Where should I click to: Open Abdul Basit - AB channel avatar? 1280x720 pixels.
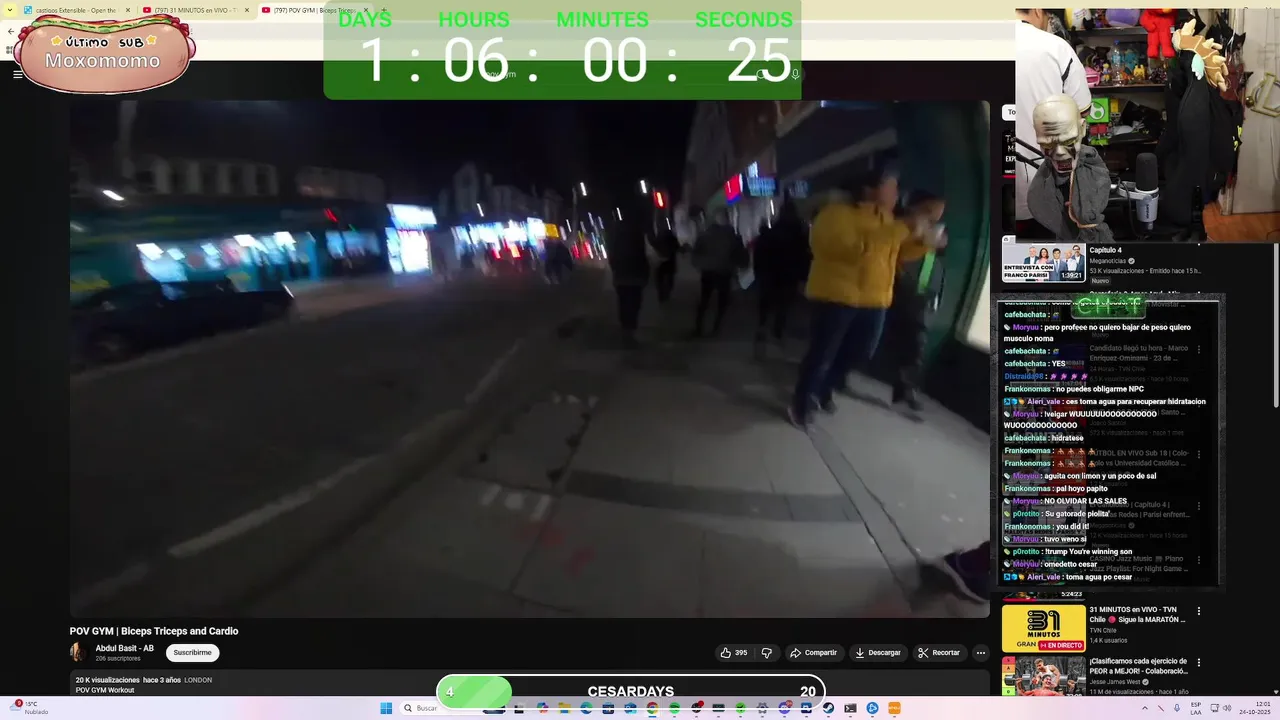pyautogui.click(x=78, y=652)
